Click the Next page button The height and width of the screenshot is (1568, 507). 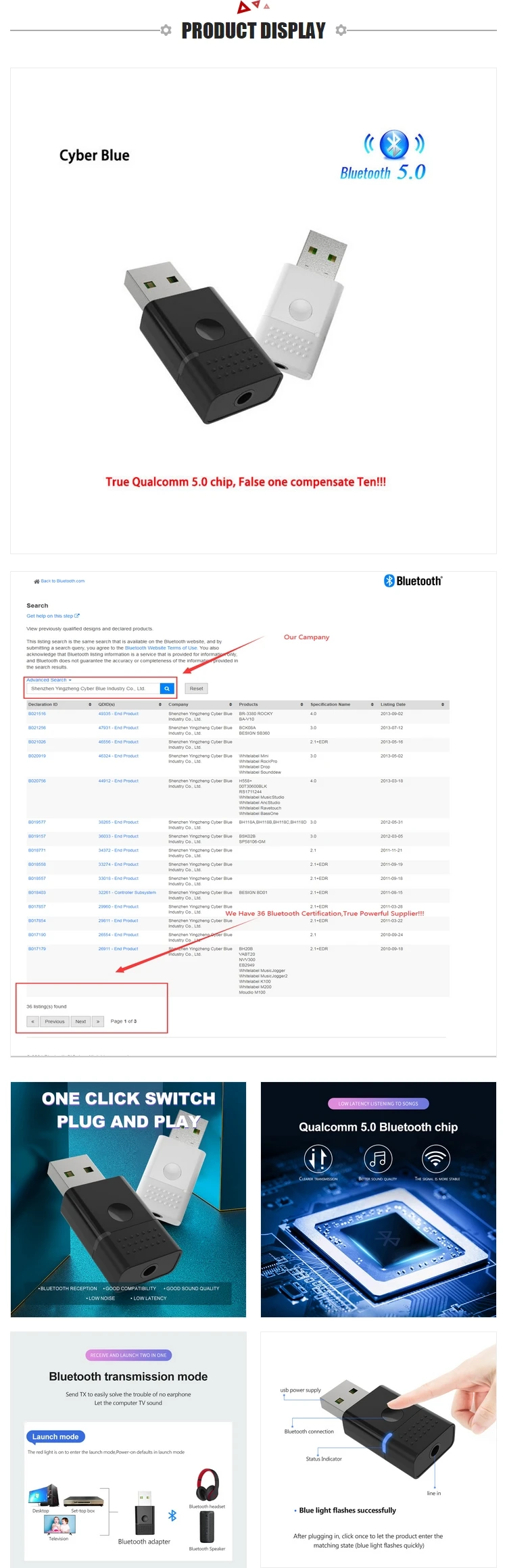(x=80, y=1021)
